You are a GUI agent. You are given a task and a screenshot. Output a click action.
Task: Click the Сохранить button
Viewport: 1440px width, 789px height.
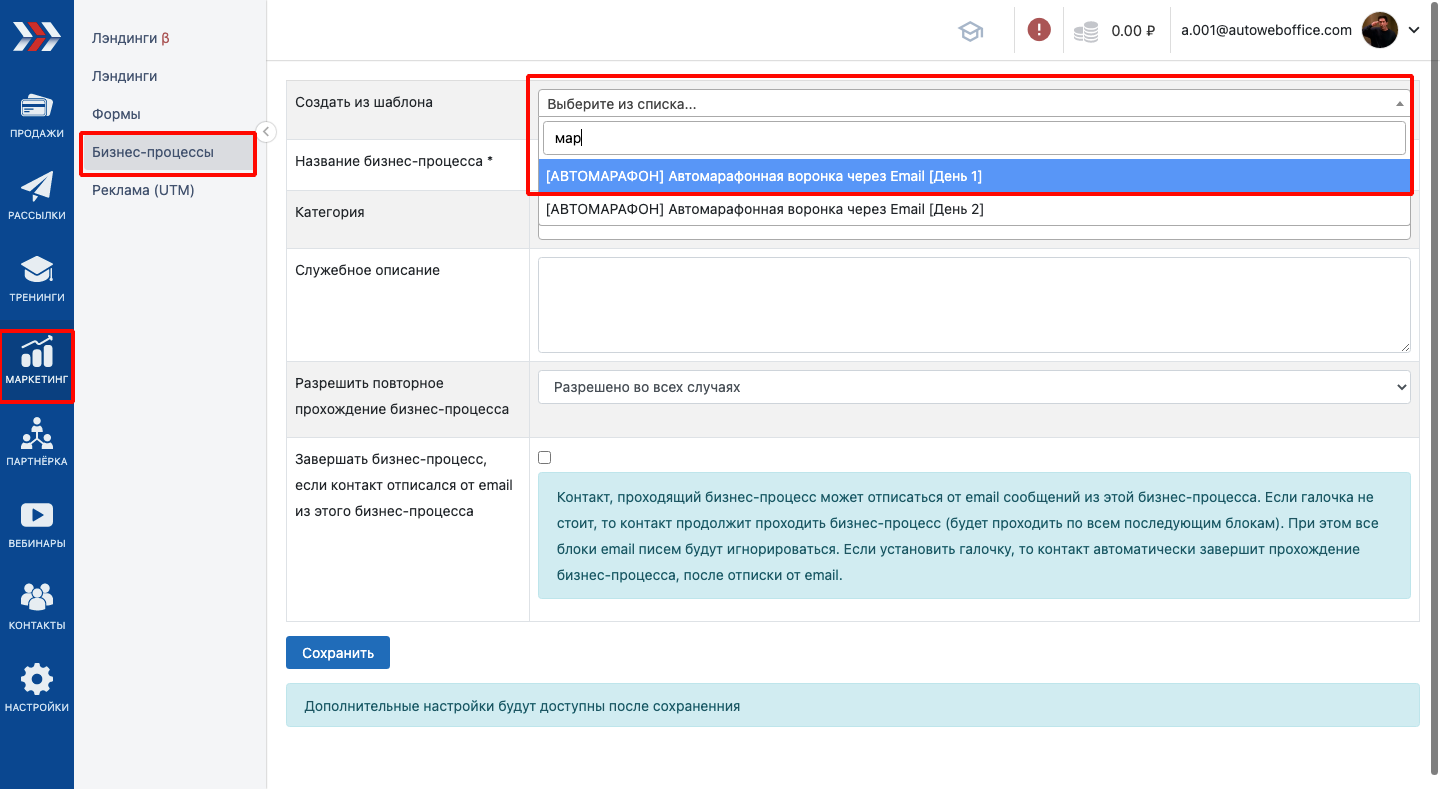point(337,653)
